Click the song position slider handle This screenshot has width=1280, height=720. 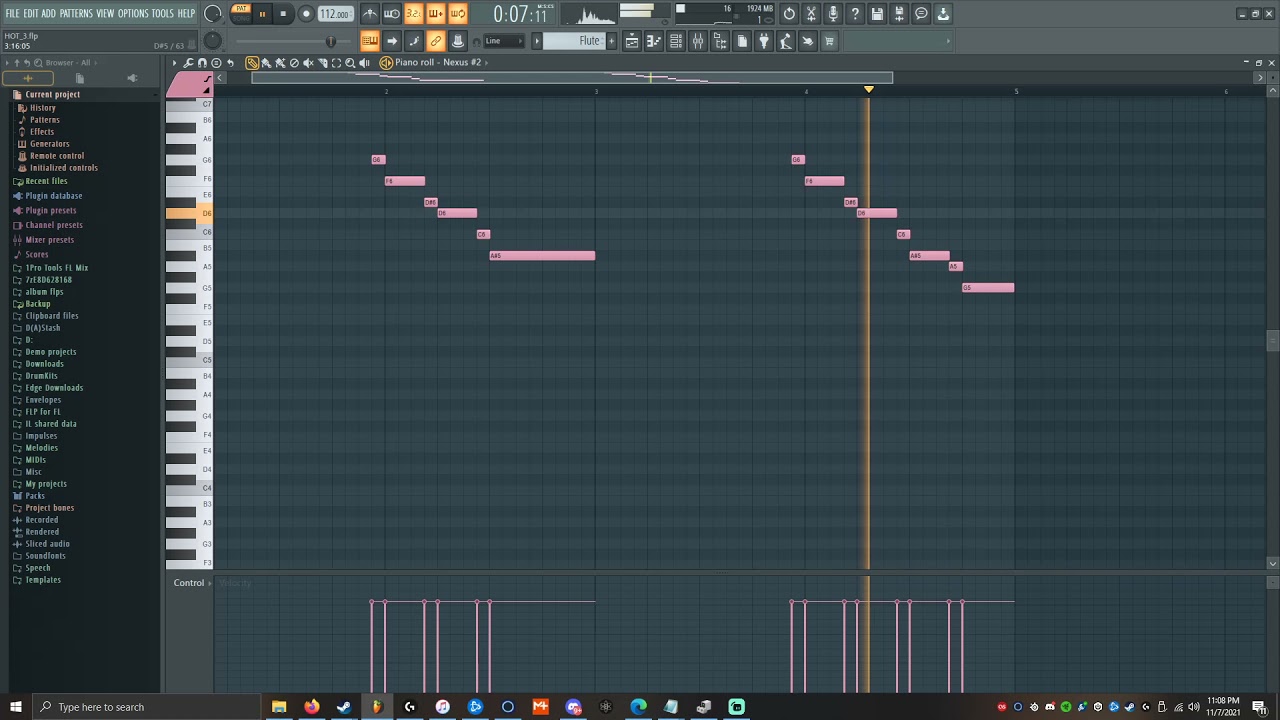[x=330, y=41]
